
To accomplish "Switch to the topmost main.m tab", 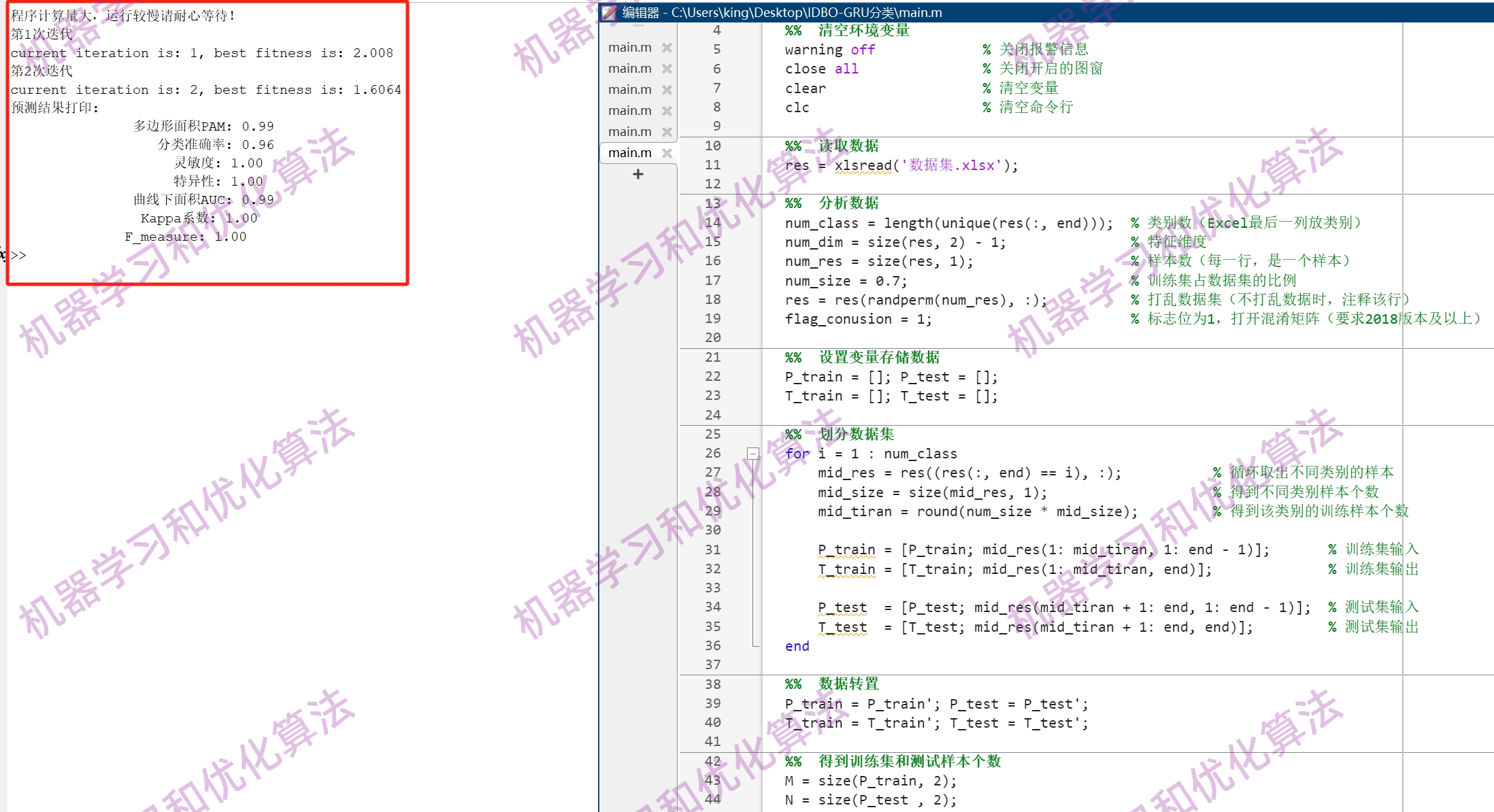I will (x=629, y=48).
